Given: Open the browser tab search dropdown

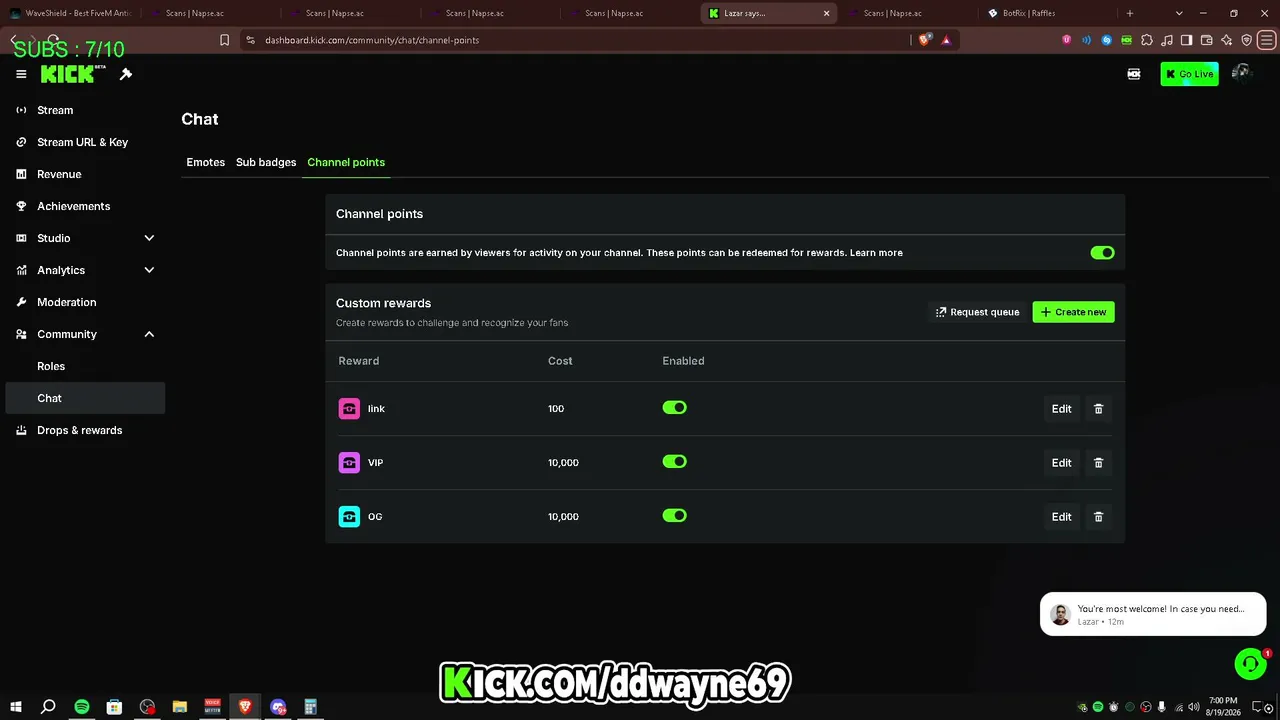Looking at the screenshot, I should [1179, 13].
